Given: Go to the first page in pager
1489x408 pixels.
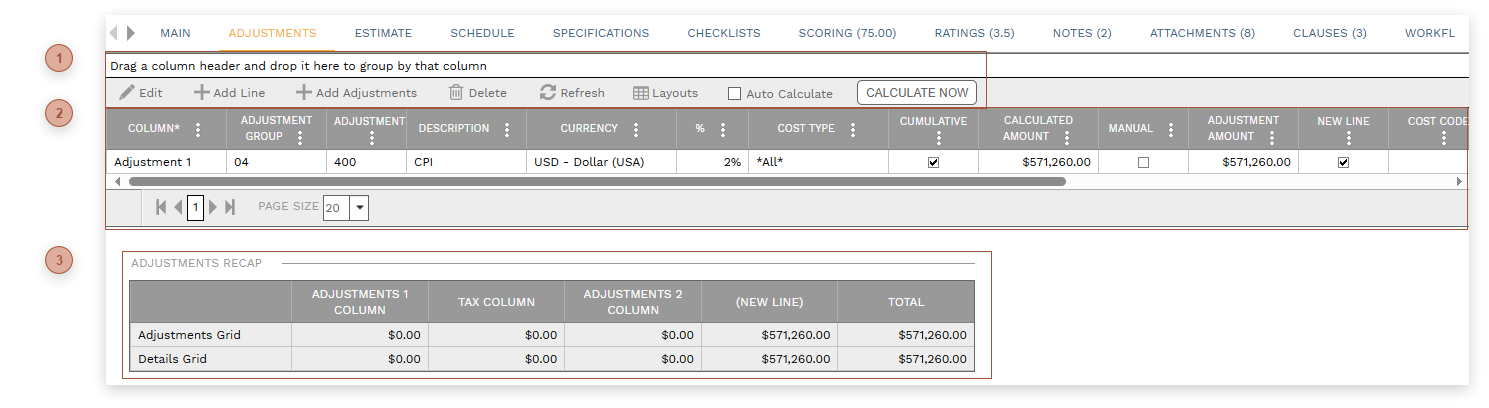Looking at the screenshot, I should [x=161, y=207].
